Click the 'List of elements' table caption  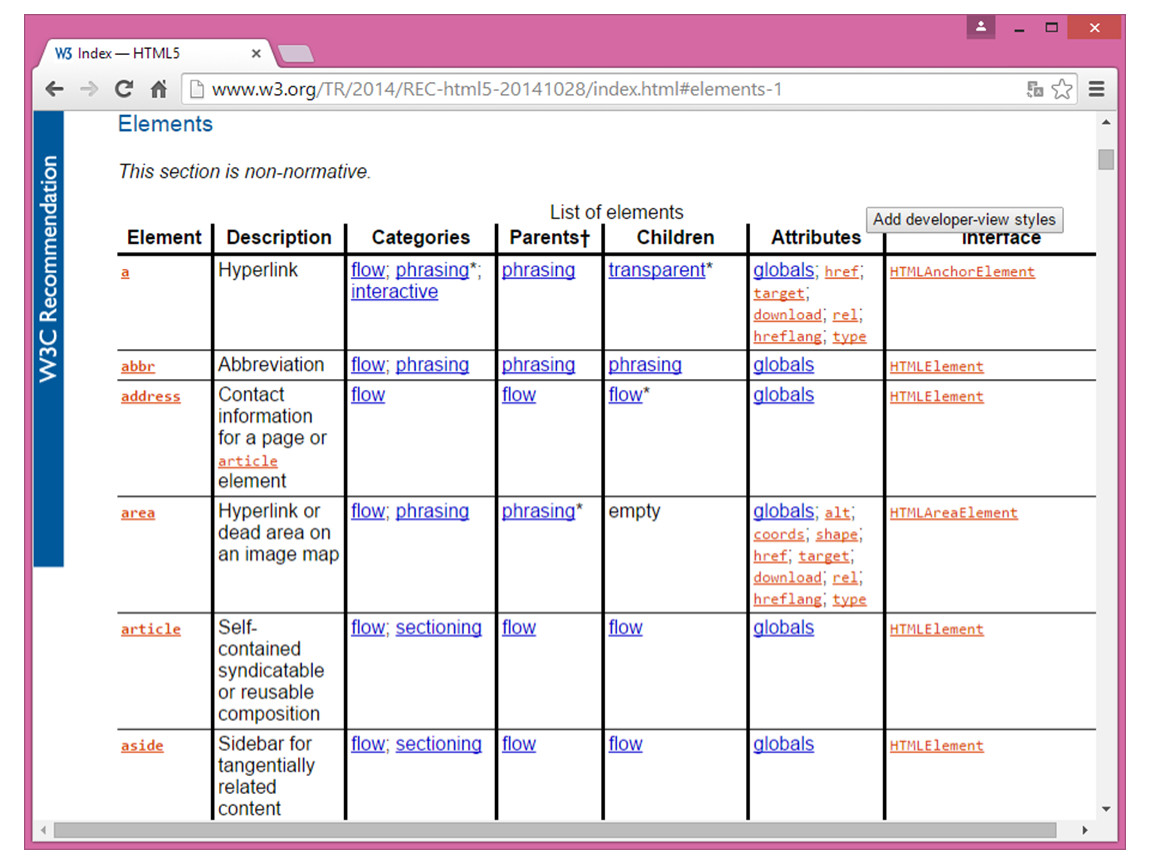click(616, 212)
